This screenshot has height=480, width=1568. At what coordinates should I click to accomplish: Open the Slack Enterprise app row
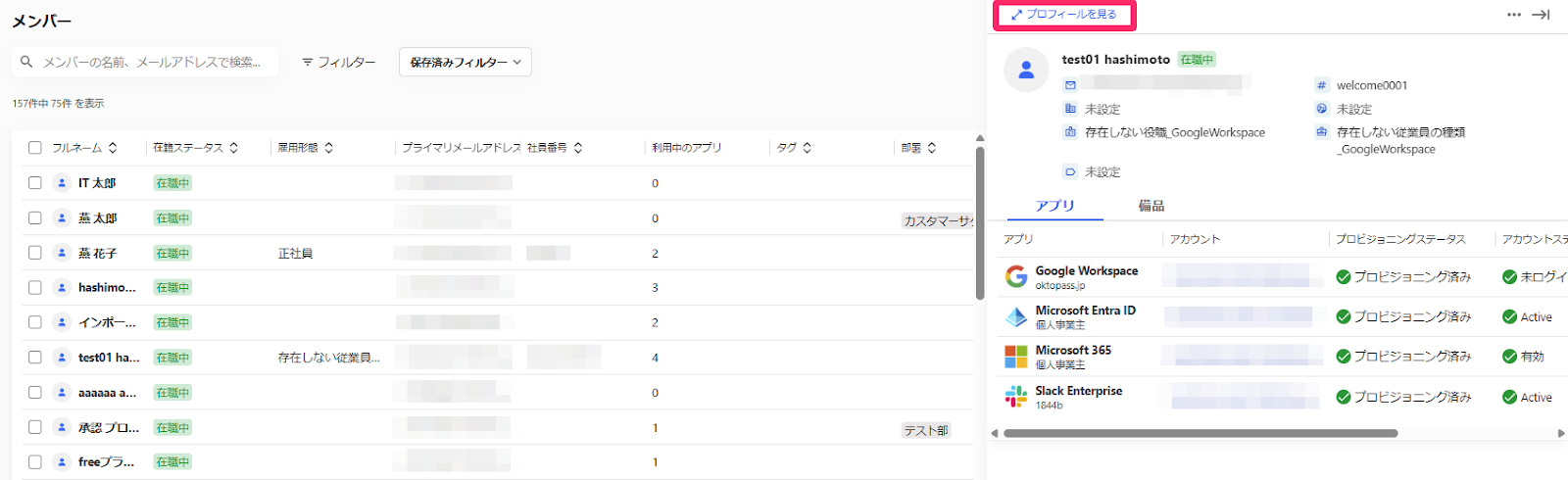pyautogui.click(x=1283, y=397)
